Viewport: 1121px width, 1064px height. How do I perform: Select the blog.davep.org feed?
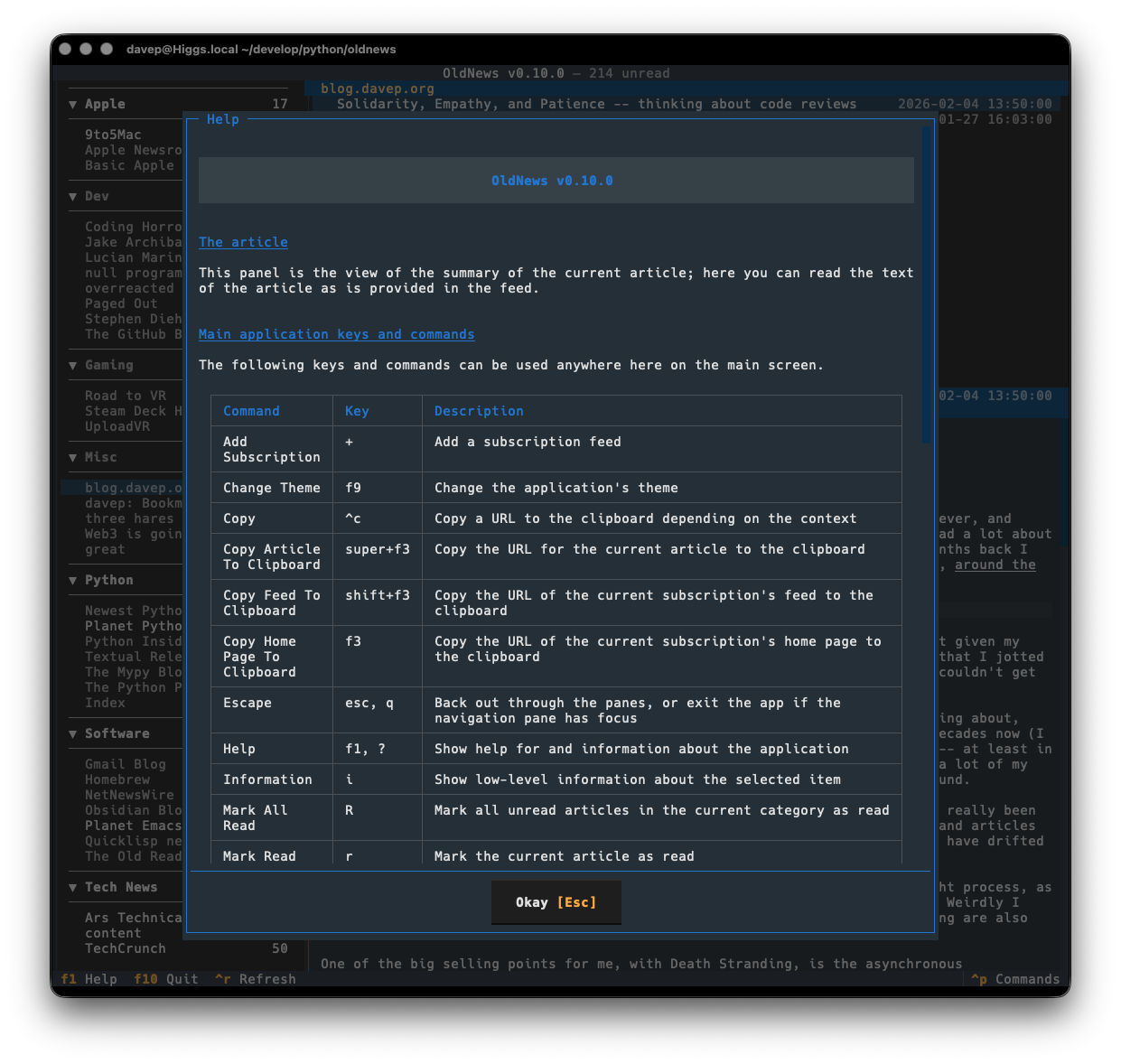pyautogui.click(x=133, y=487)
